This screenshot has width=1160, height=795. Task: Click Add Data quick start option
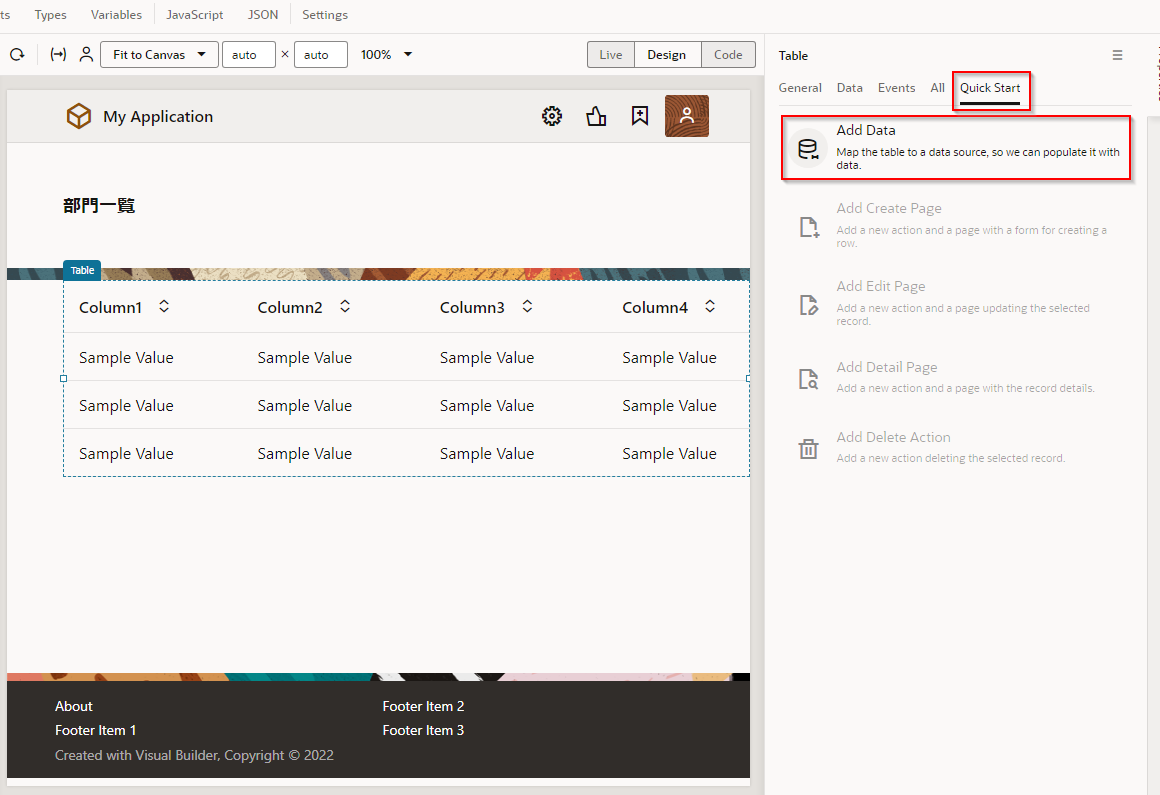(955, 148)
